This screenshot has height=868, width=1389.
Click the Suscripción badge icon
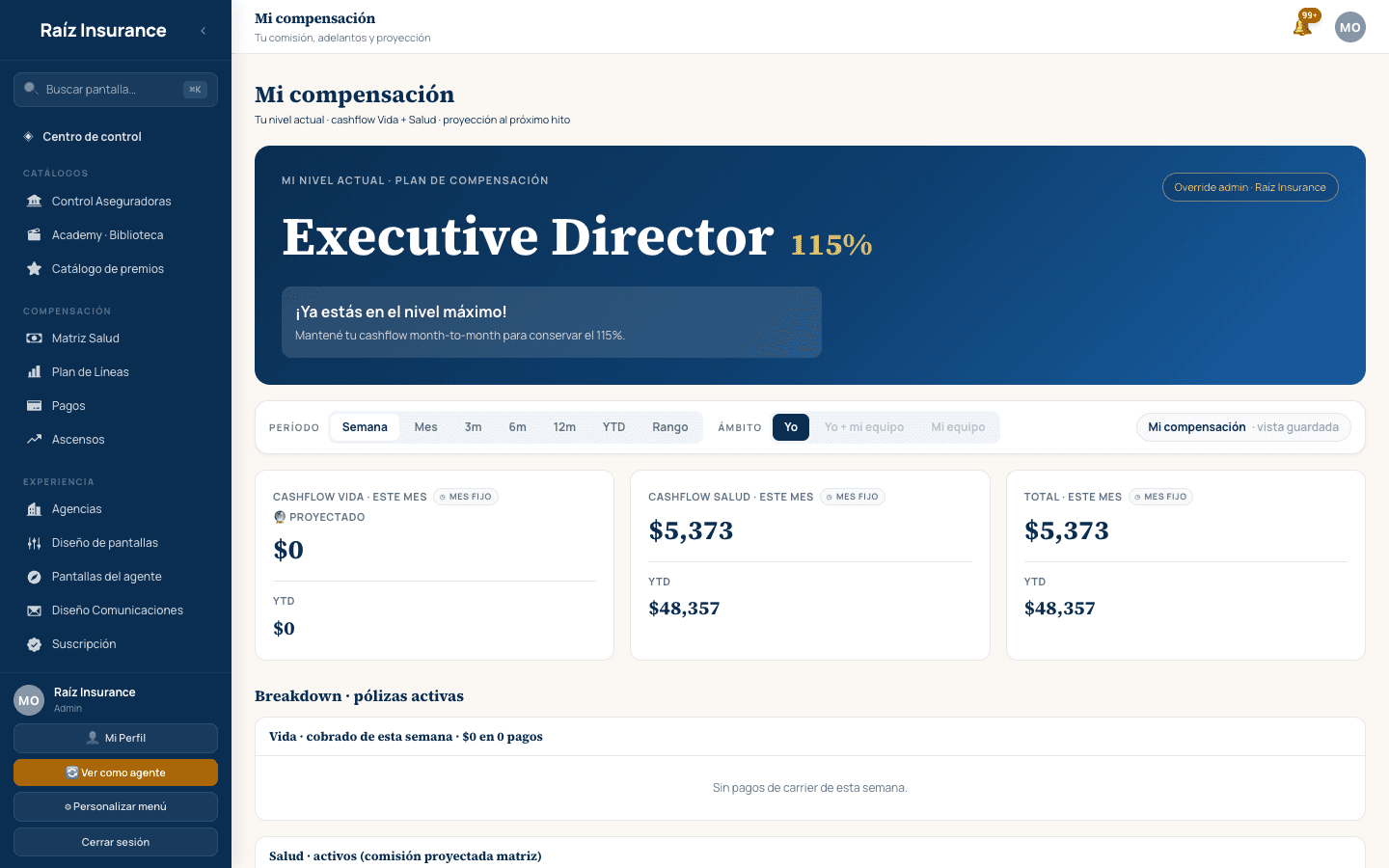35,643
